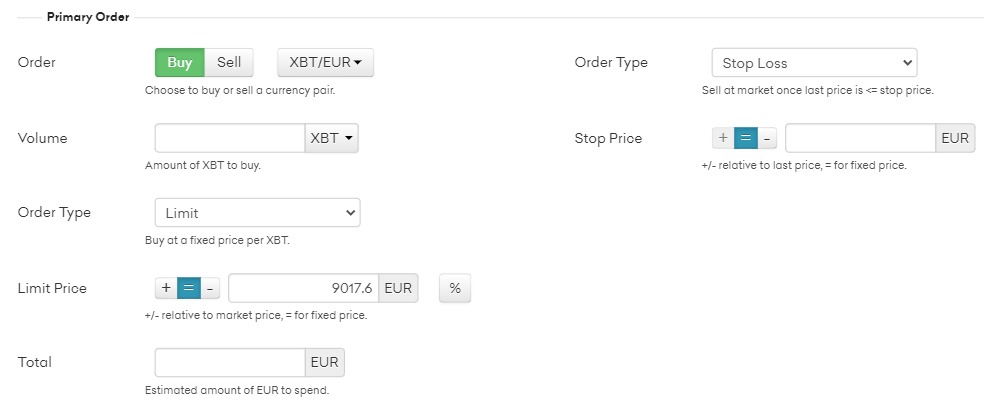Click the Stop Price input field
The width and height of the screenshot is (984, 415).
point(860,138)
